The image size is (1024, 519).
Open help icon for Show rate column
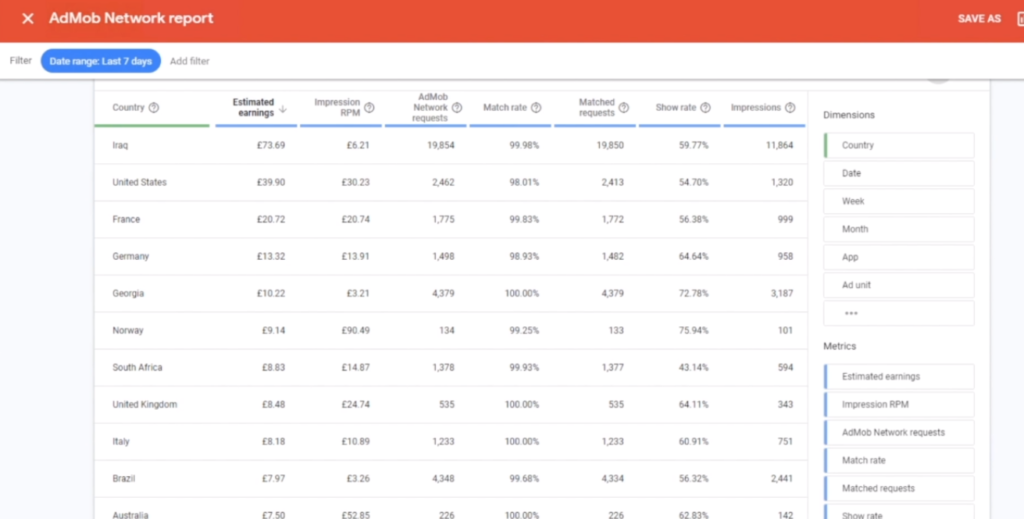pos(705,108)
